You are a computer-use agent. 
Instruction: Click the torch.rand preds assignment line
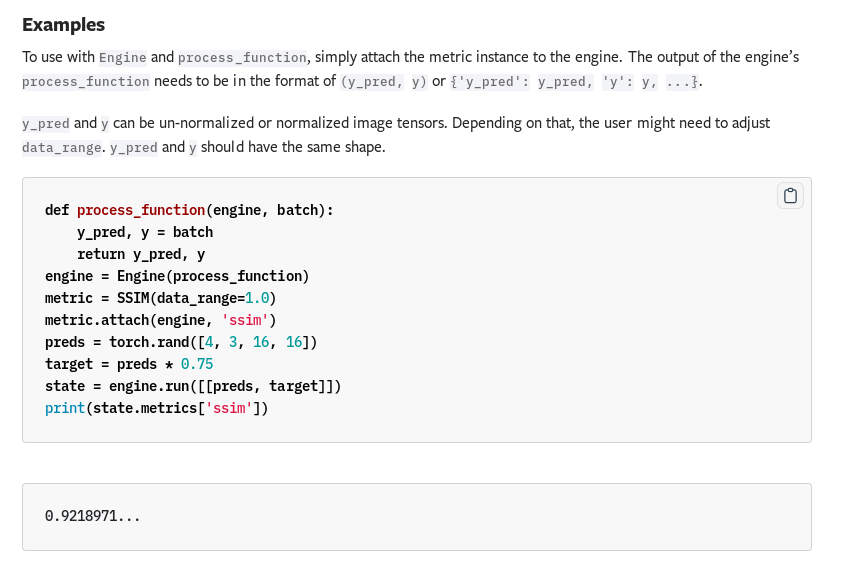tap(181, 342)
